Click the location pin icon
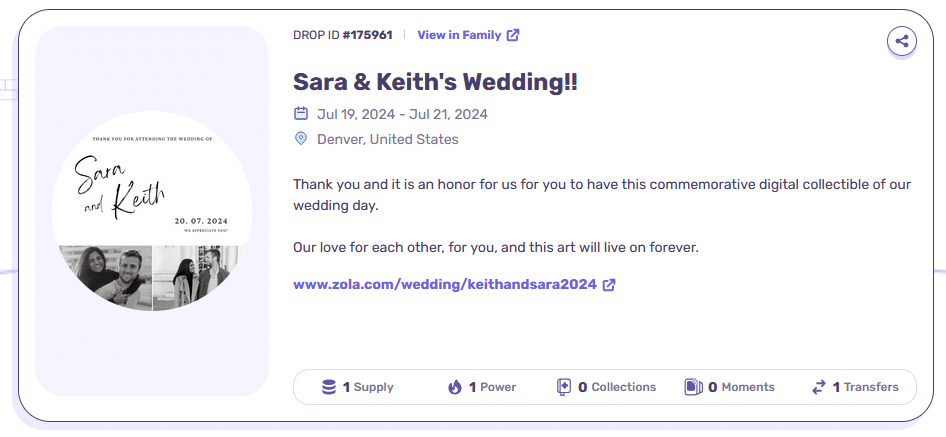The image size is (946, 437). click(x=300, y=139)
